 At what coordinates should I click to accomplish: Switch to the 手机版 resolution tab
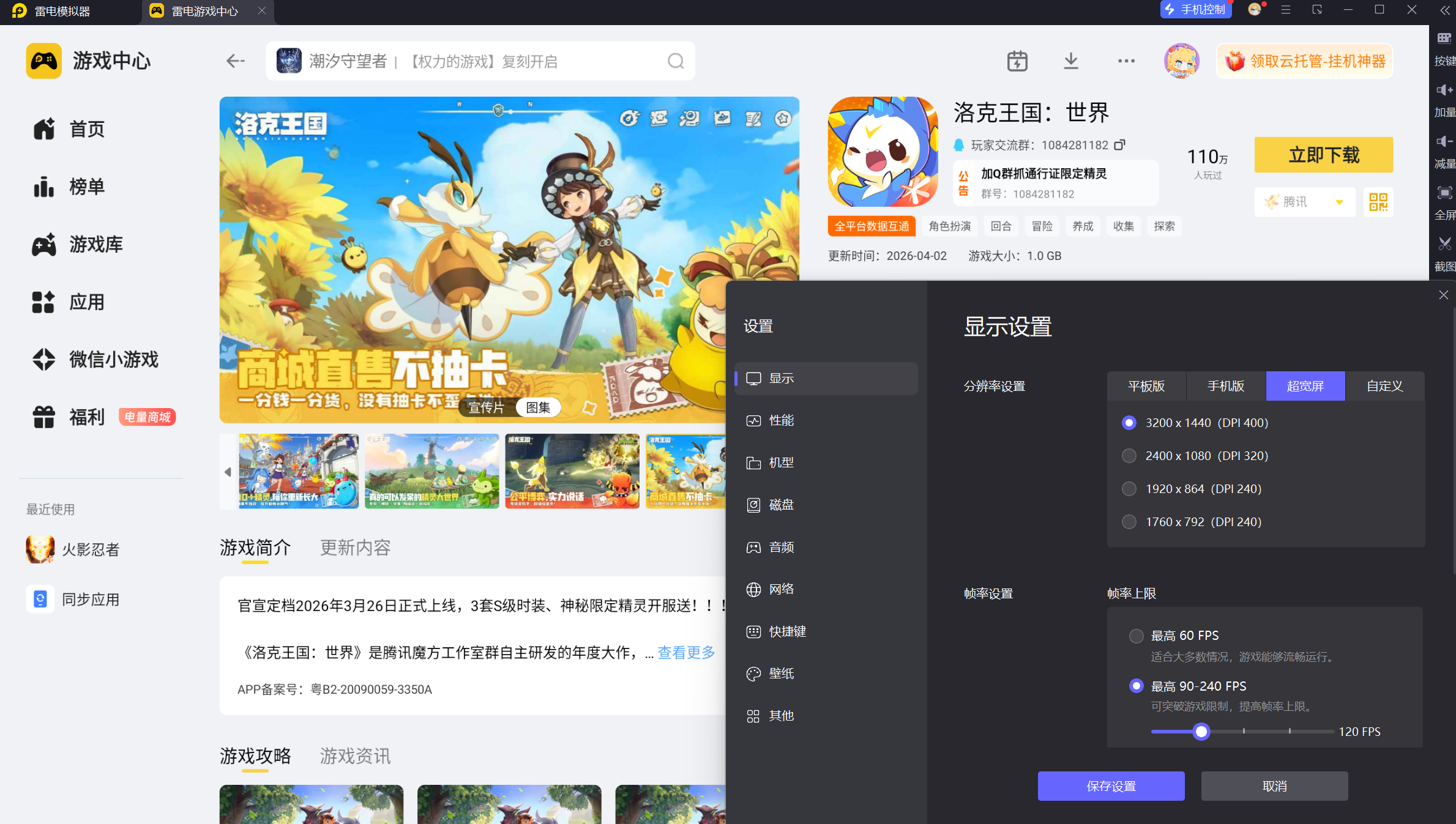tap(1225, 386)
